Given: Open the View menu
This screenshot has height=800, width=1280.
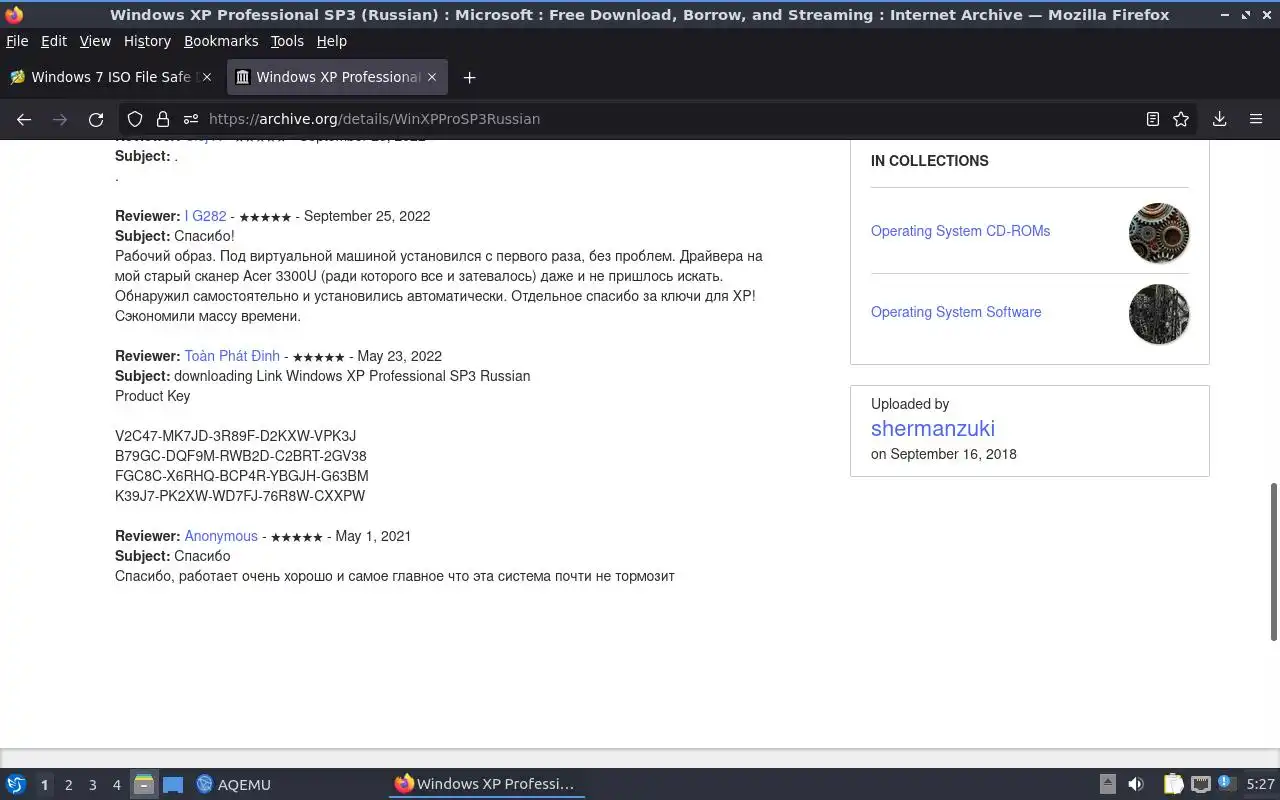Looking at the screenshot, I should point(95,41).
